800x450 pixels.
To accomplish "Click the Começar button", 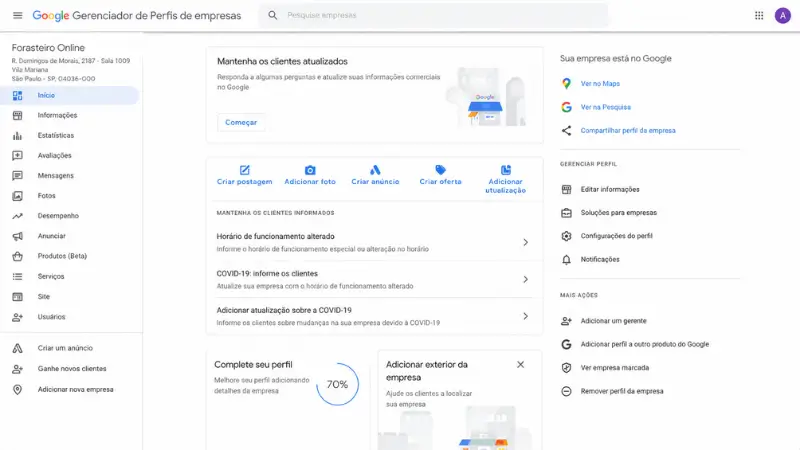I will pyautogui.click(x=241, y=122).
